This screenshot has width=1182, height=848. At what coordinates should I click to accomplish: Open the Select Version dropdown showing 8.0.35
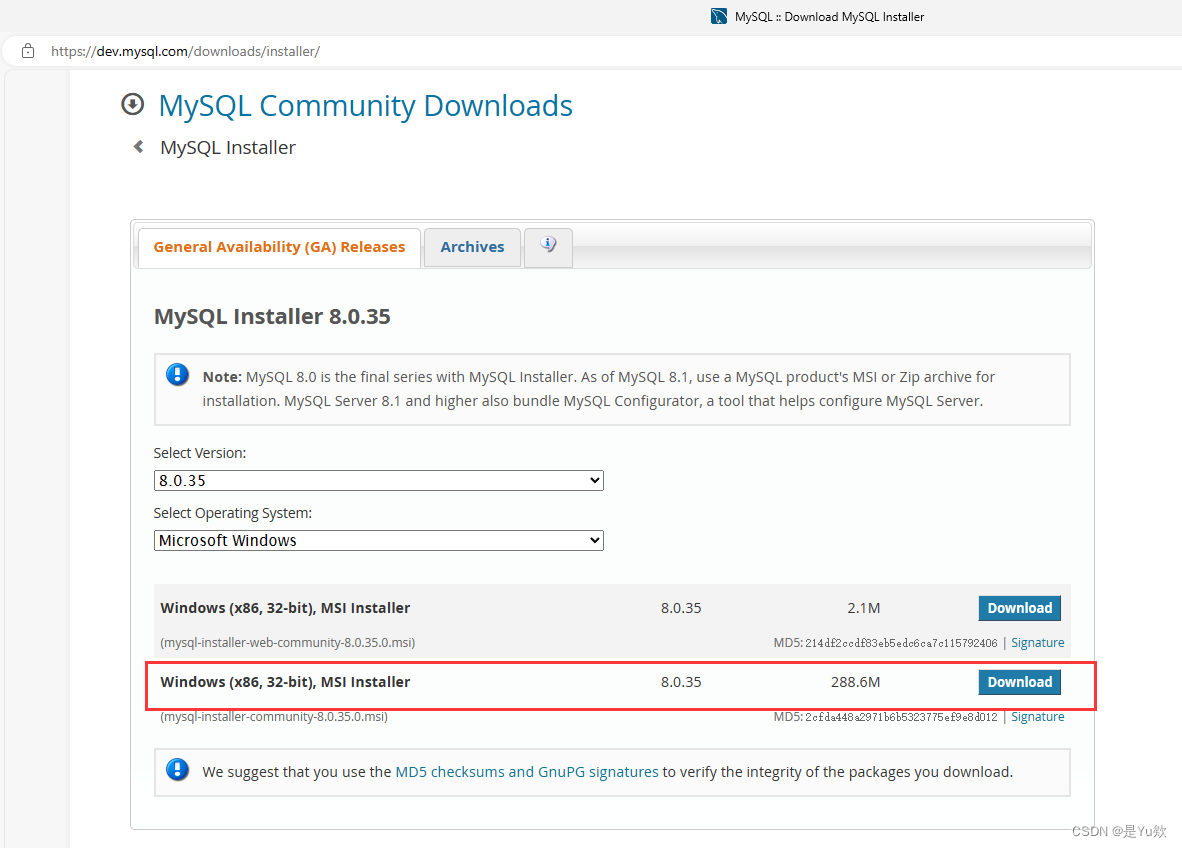click(378, 480)
